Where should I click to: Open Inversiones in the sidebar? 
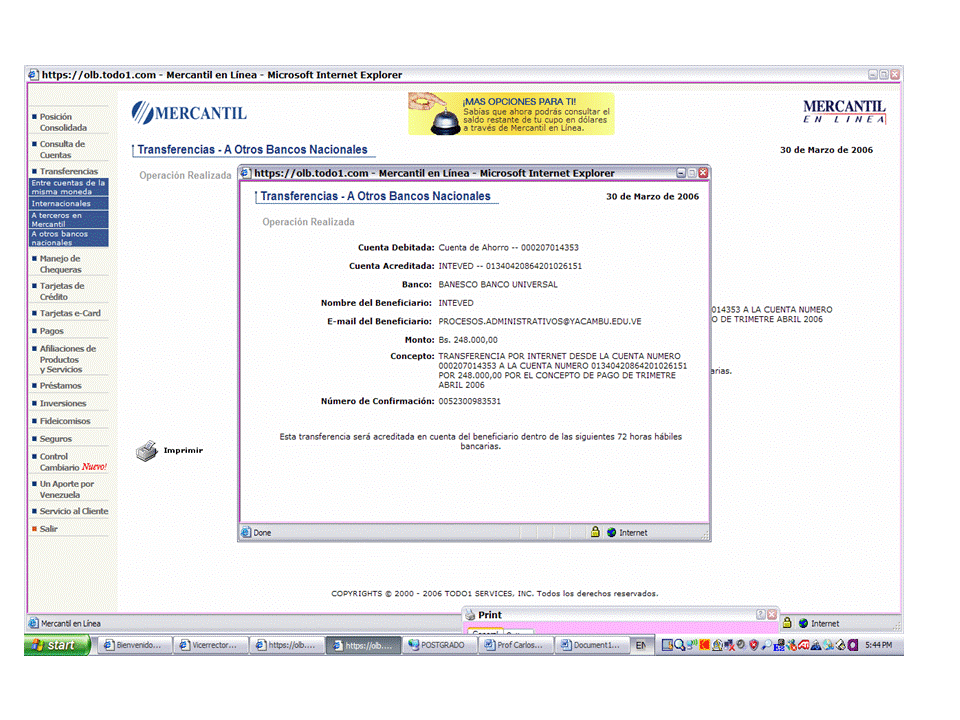point(63,403)
